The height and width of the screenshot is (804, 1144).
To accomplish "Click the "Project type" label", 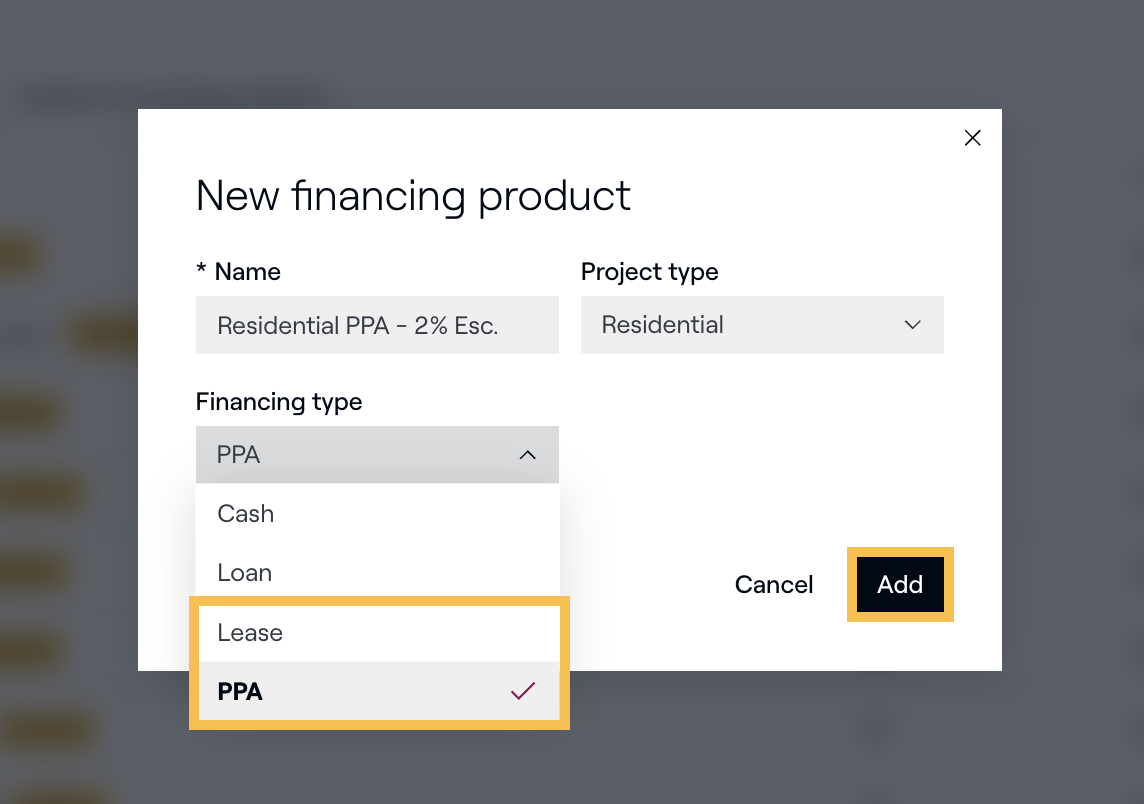I will coord(649,272).
